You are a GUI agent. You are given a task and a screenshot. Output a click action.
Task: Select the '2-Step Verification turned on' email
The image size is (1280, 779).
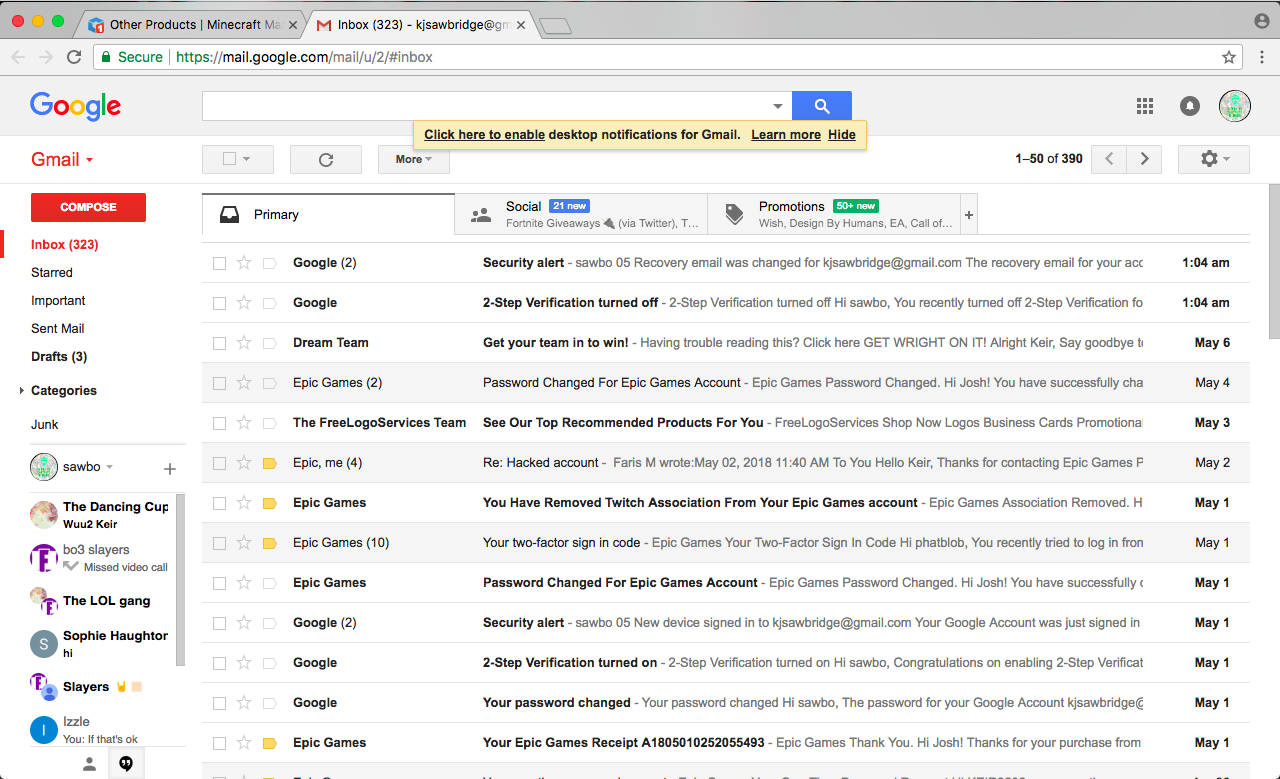(219, 663)
